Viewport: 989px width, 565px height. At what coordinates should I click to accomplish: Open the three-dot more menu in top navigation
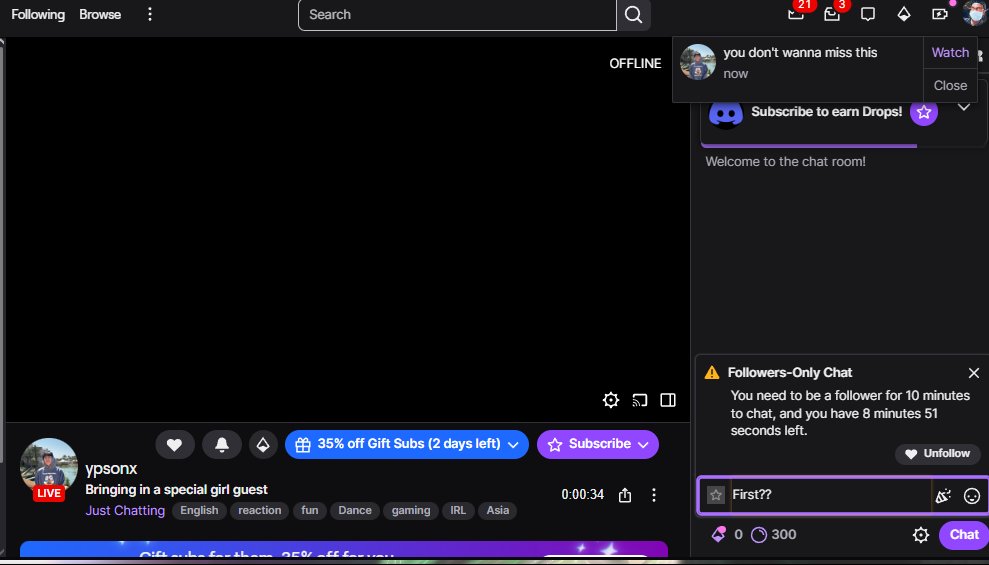click(149, 15)
